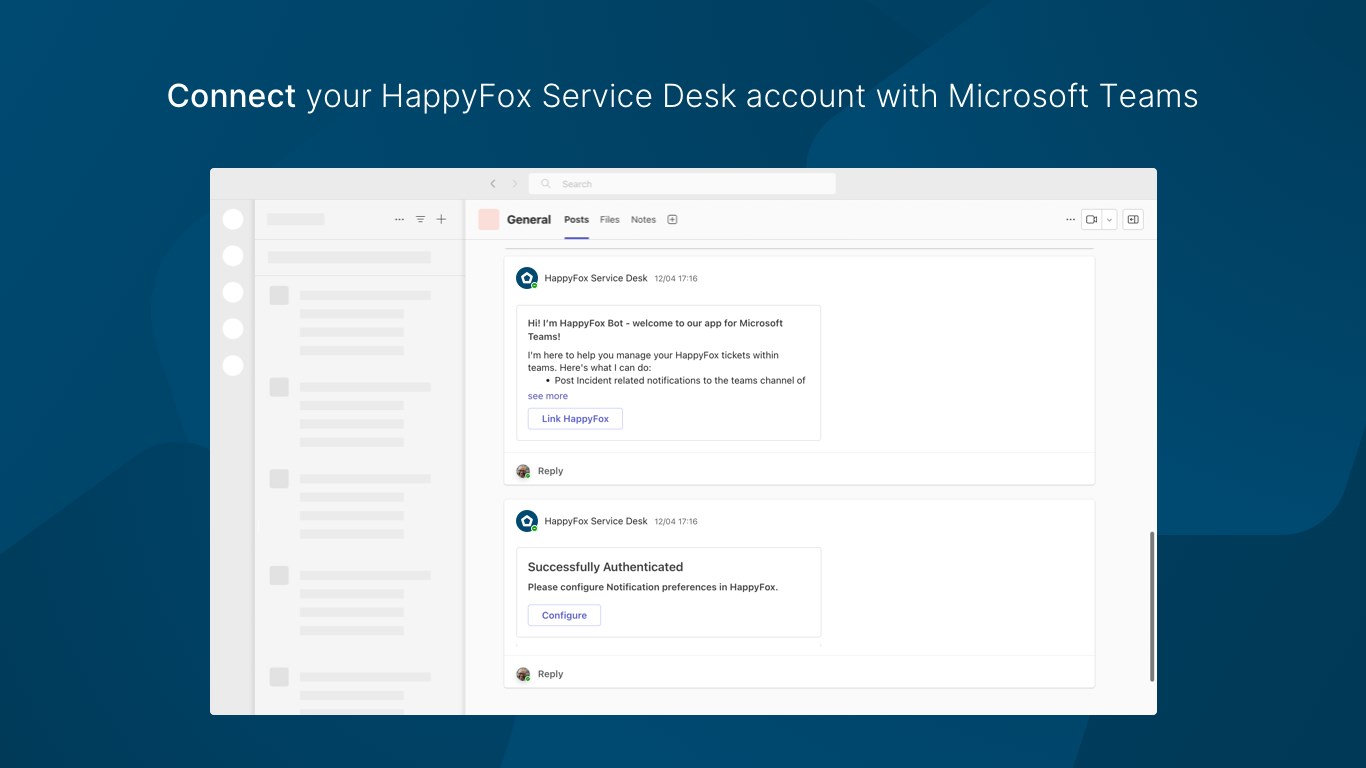The height and width of the screenshot is (768, 1366).
Task: Expand the welcome message with see more
Action: pos(548,396)
